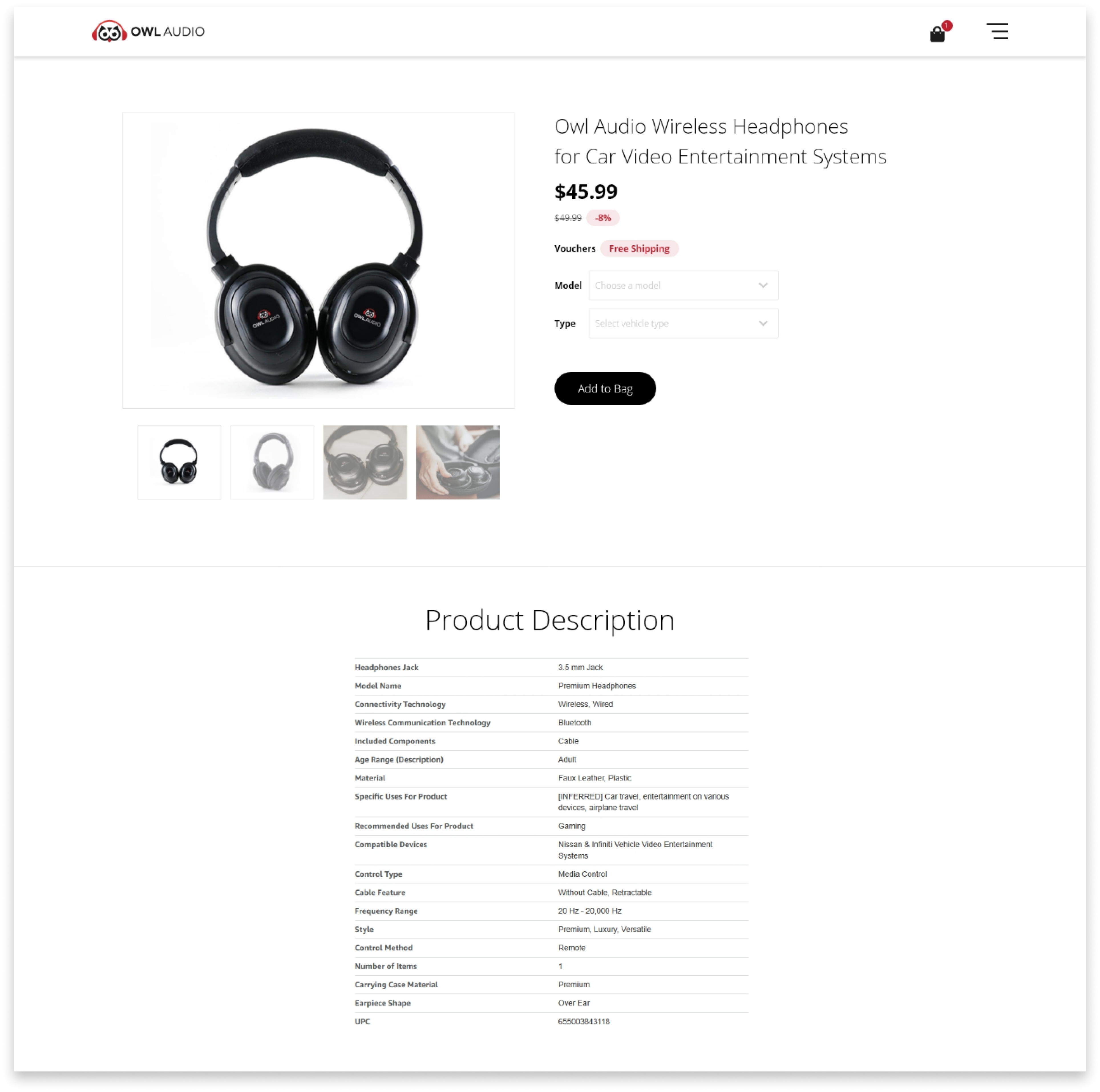Select the first black headphones thumbnail
Screen dimensions: 1100x1092
click(x=179, y=462)
